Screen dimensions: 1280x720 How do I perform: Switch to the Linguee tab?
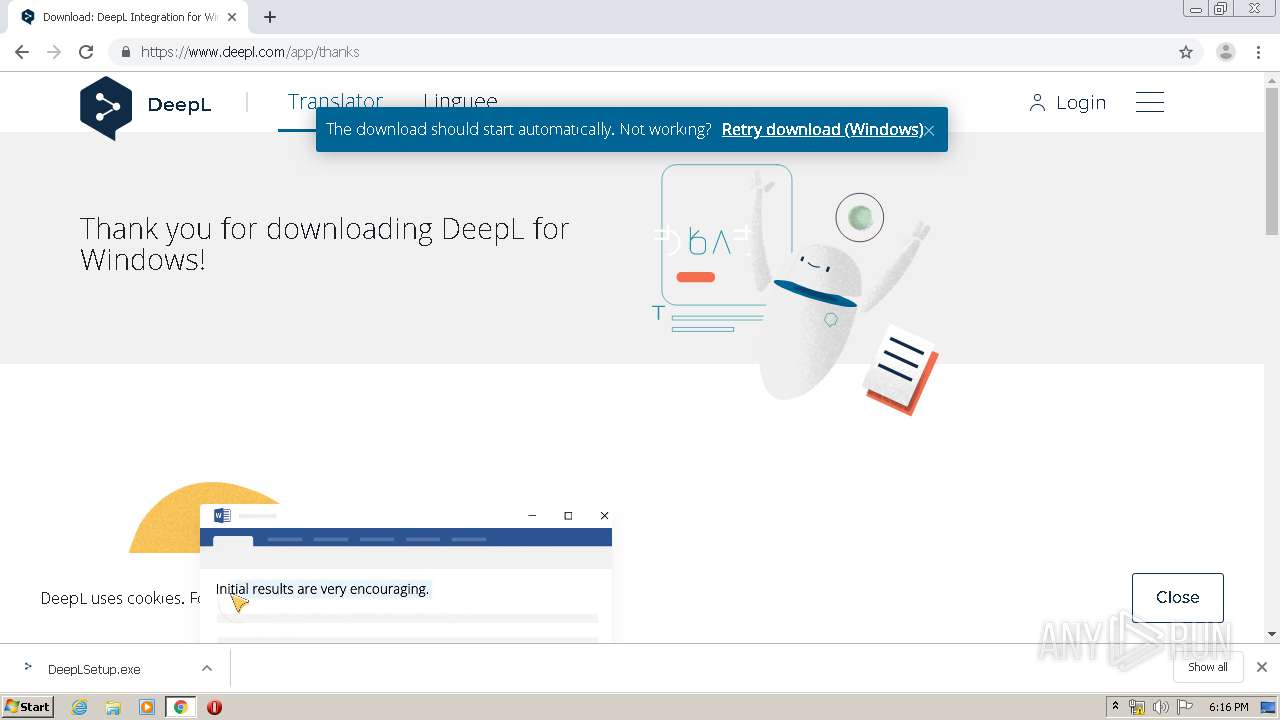[460, 102]
